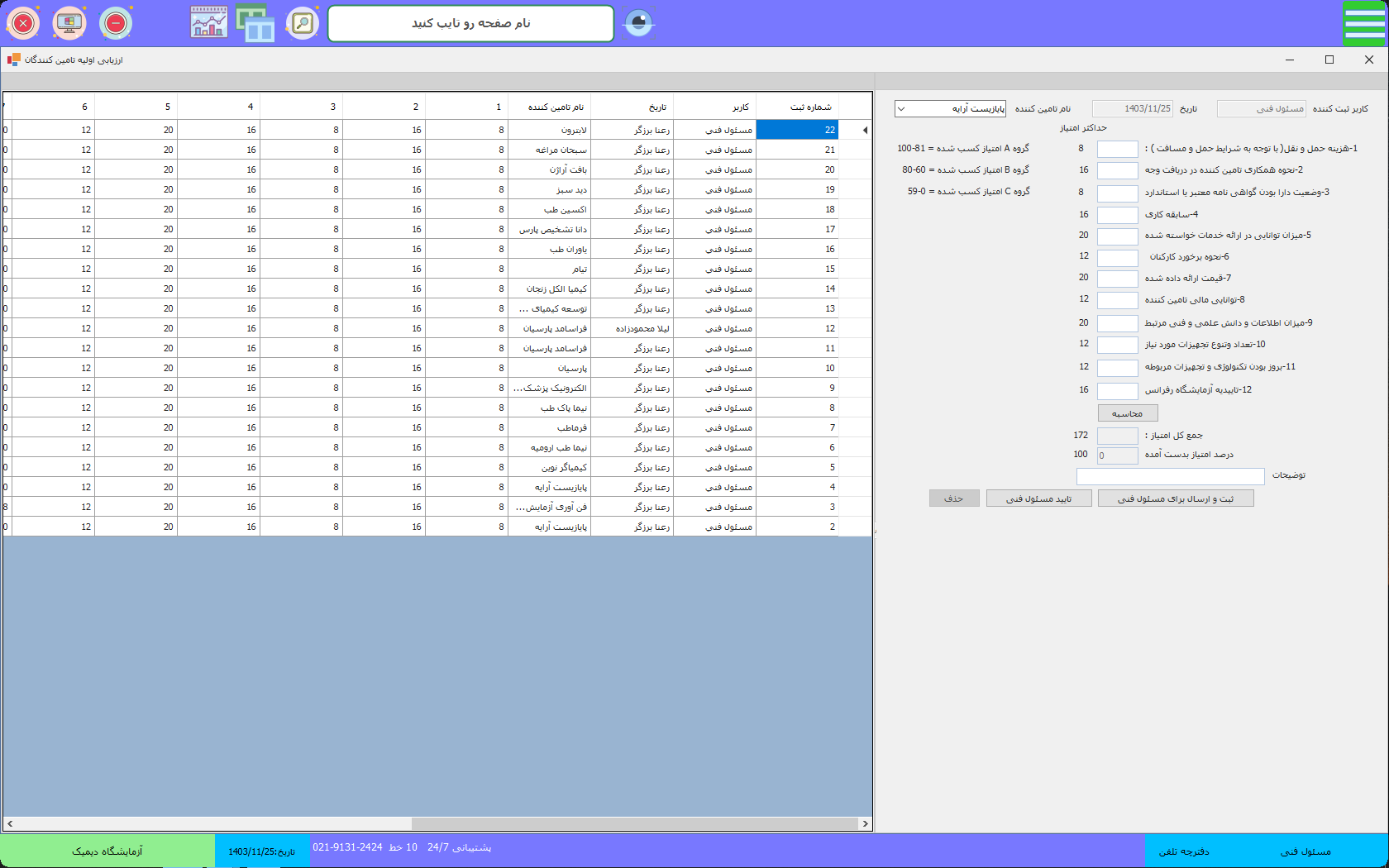This screenshot has height=868, width=1389.
Task: Select table row with registration number 12
Action: click(797, 328)
